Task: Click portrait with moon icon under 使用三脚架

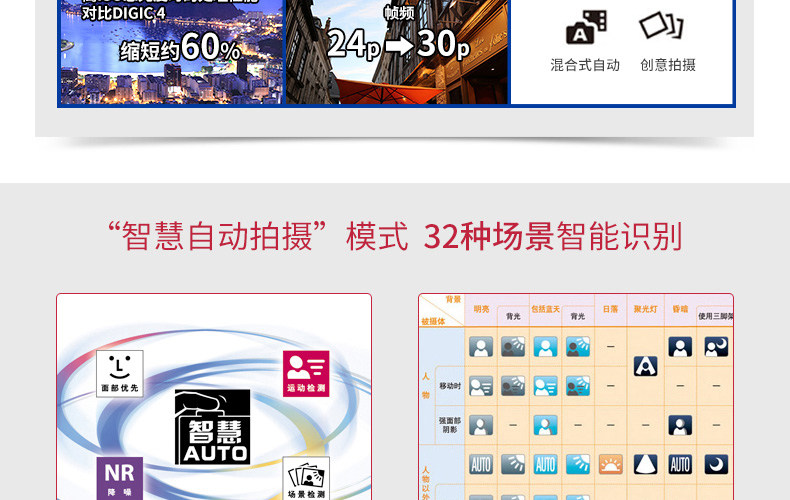Action: (x=716, y=347)
